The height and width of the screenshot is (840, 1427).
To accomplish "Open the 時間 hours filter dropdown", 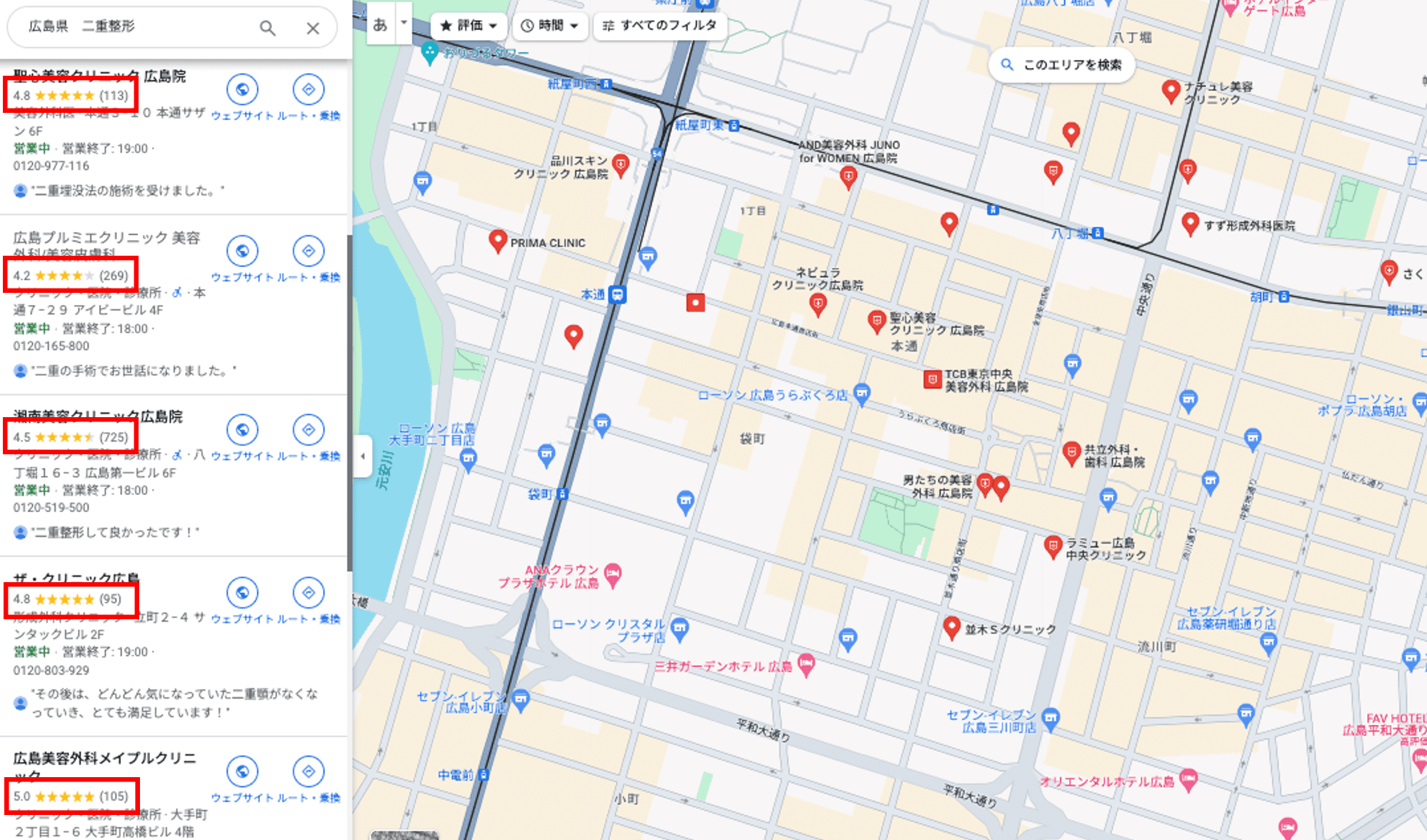I will pos(550,26).
